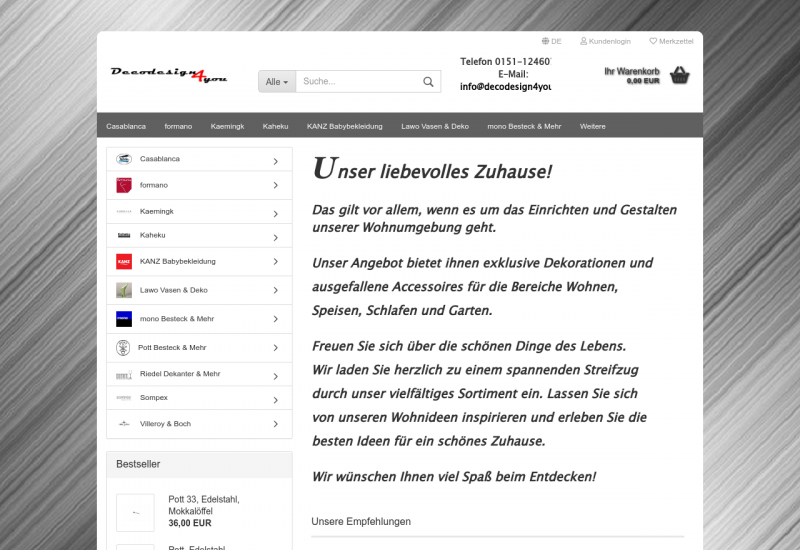Image resolution: width=800 pixels, height=550 pixels.
Task: Expand the Villeroy & Boch chevron
Action: [x=275, y=424]
